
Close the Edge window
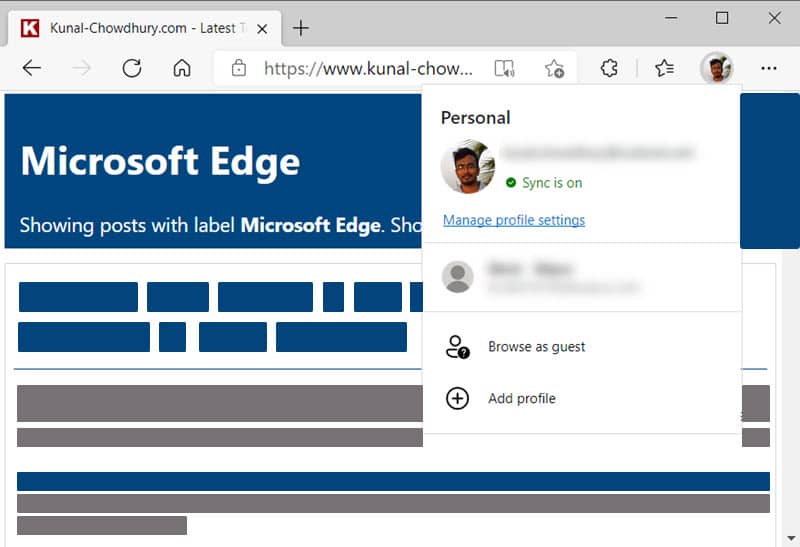click(774, 18)
